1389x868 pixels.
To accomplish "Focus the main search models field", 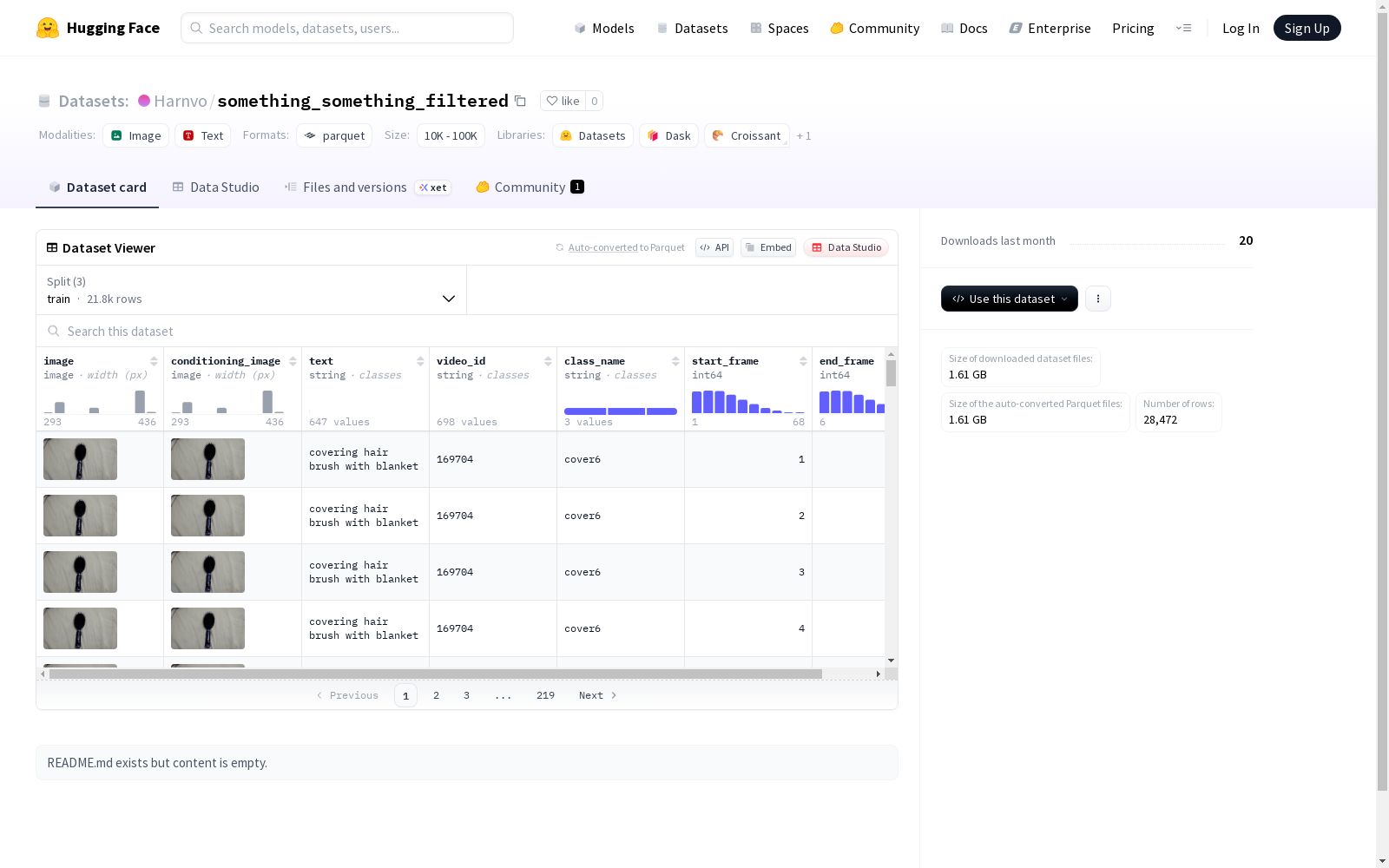I will (347, 28).
